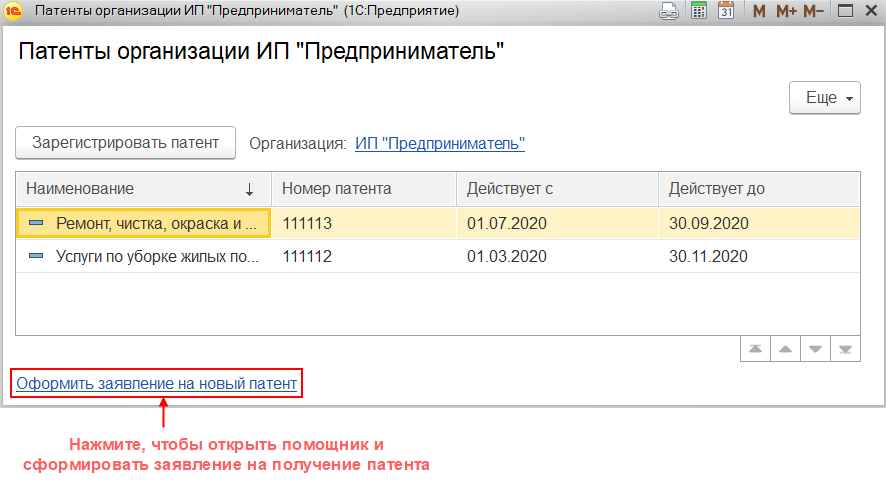Click patent number 111113 cell

(x=363, y=223)
